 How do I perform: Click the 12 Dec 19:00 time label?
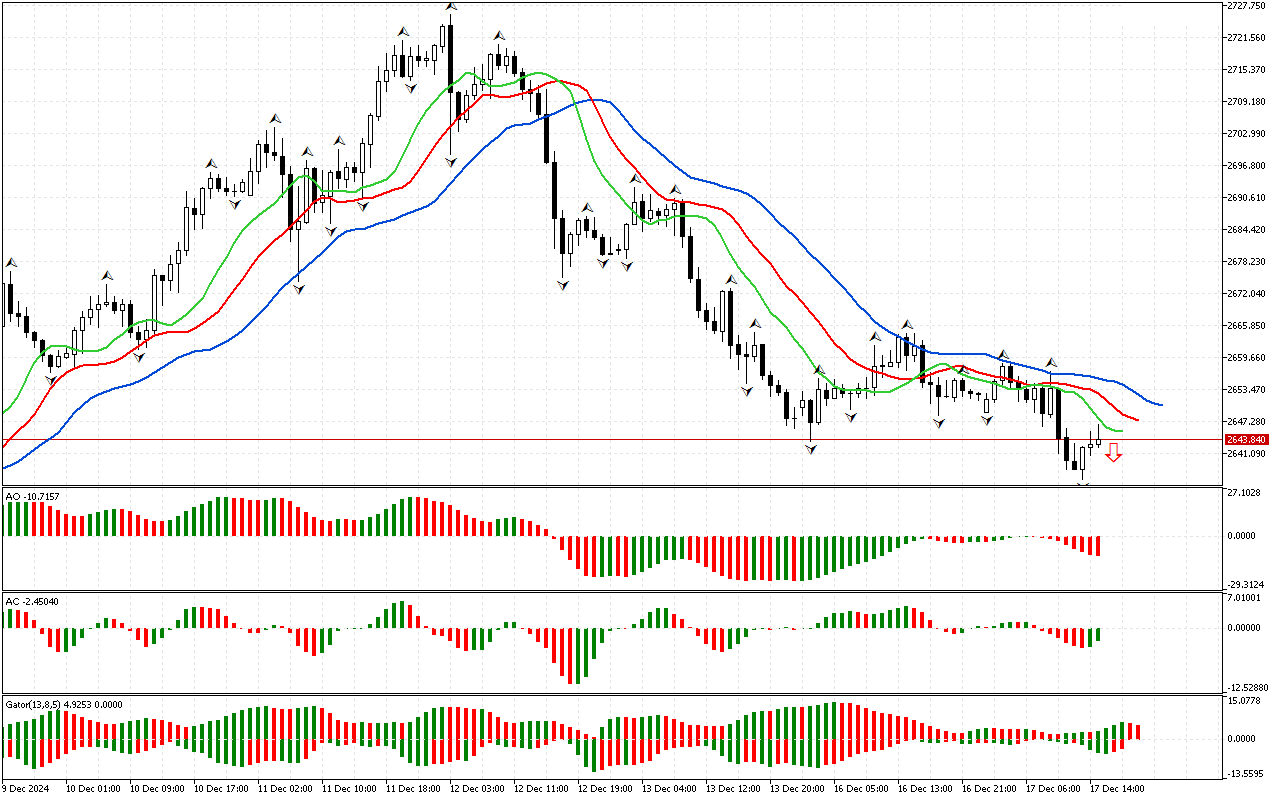tap(605, 788)
